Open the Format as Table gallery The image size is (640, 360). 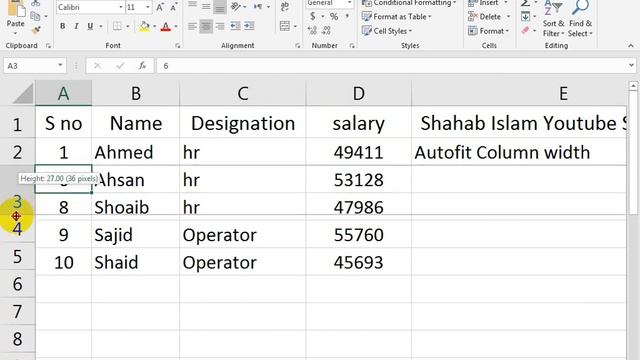[x=397, y=17]
